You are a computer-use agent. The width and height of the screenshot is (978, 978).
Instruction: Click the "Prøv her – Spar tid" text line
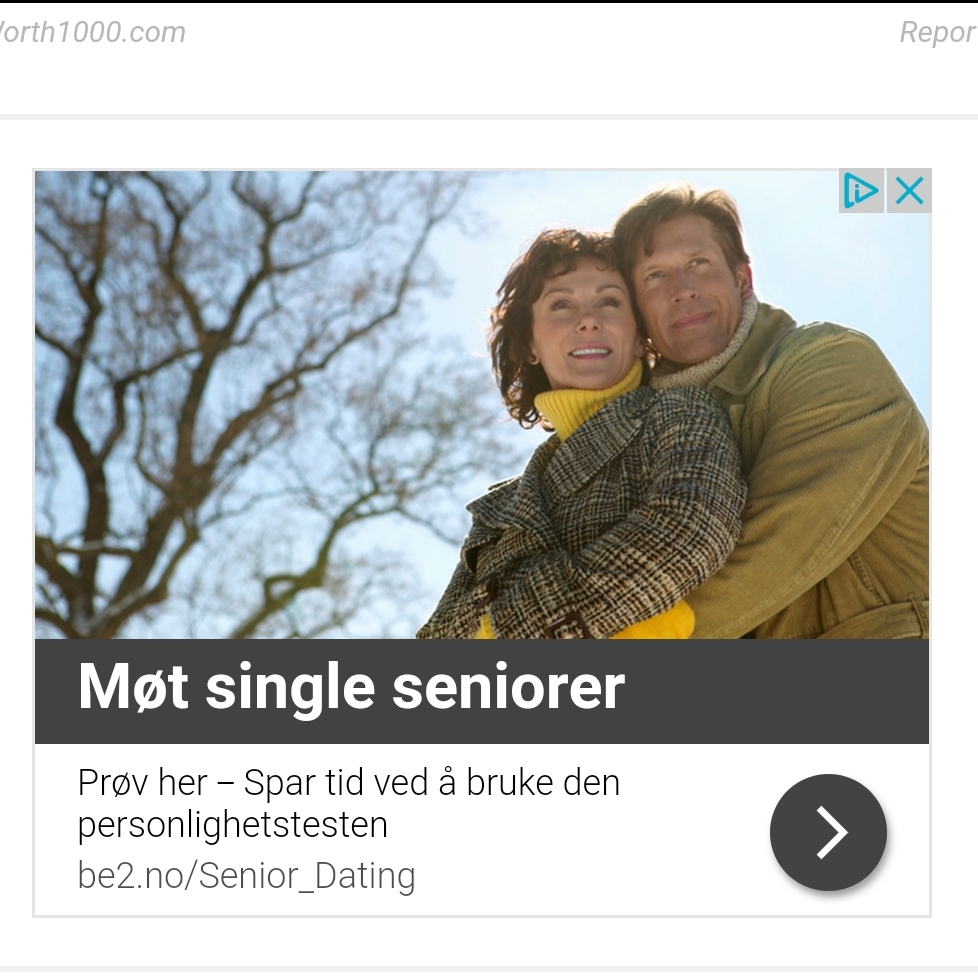tap(349, 782)
